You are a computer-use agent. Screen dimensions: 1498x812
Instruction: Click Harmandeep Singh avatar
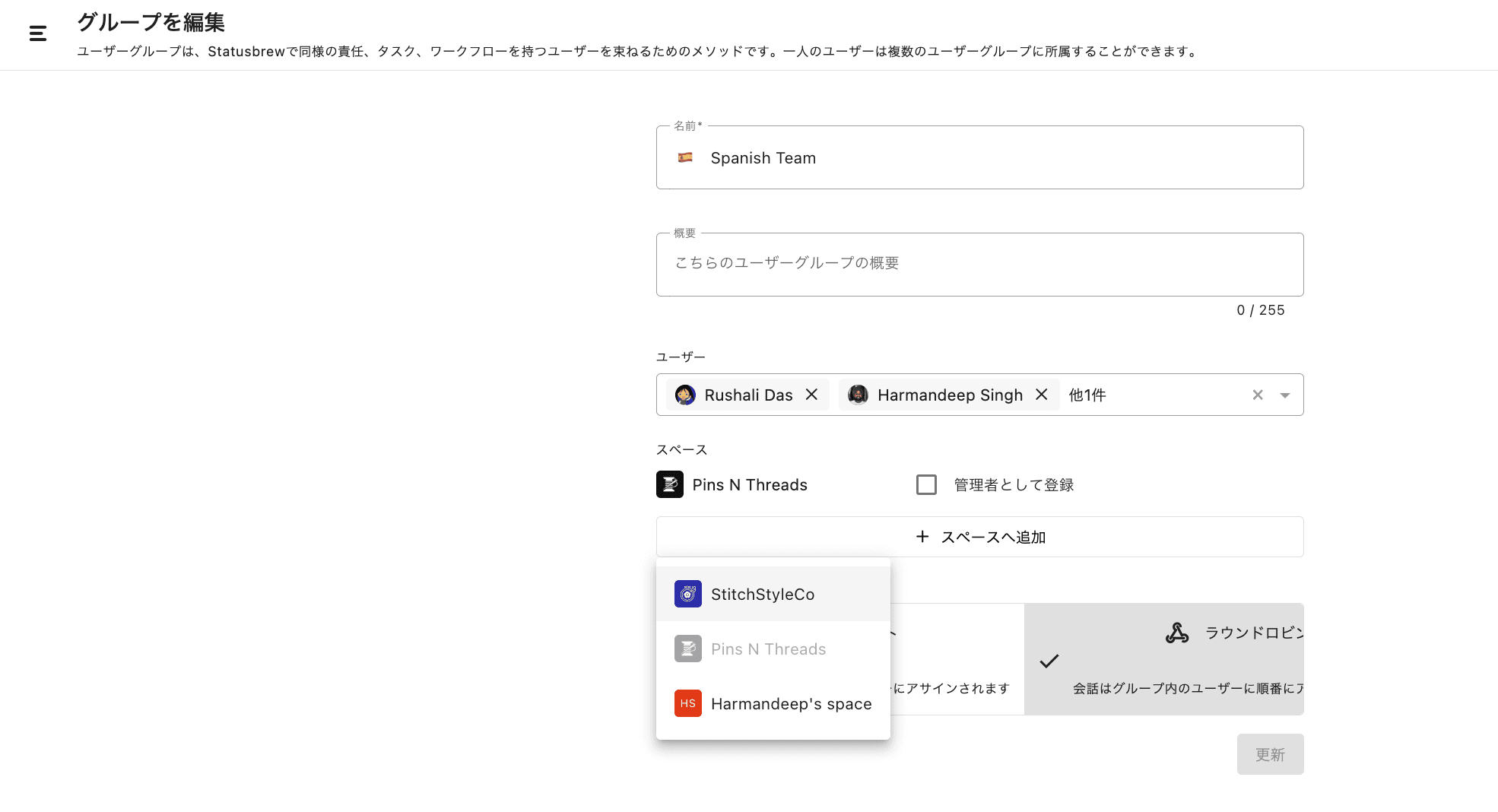click(x=858, y=395)
